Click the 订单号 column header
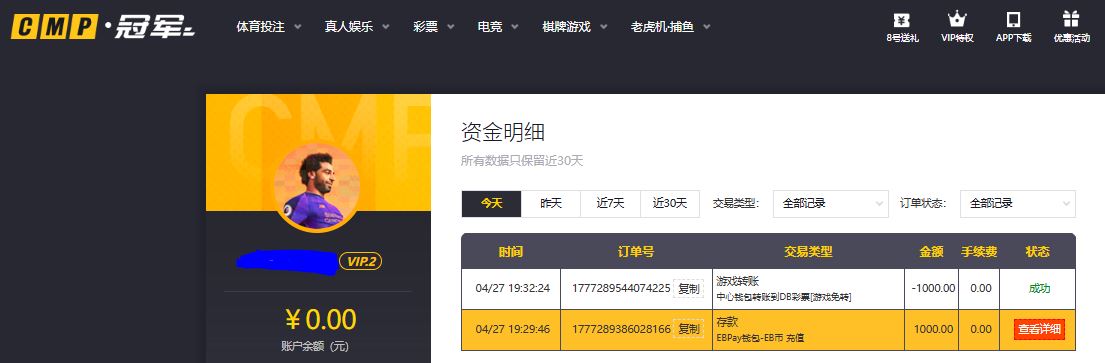The width and height of the screenshot is (1105, 363). click(636, 252)
